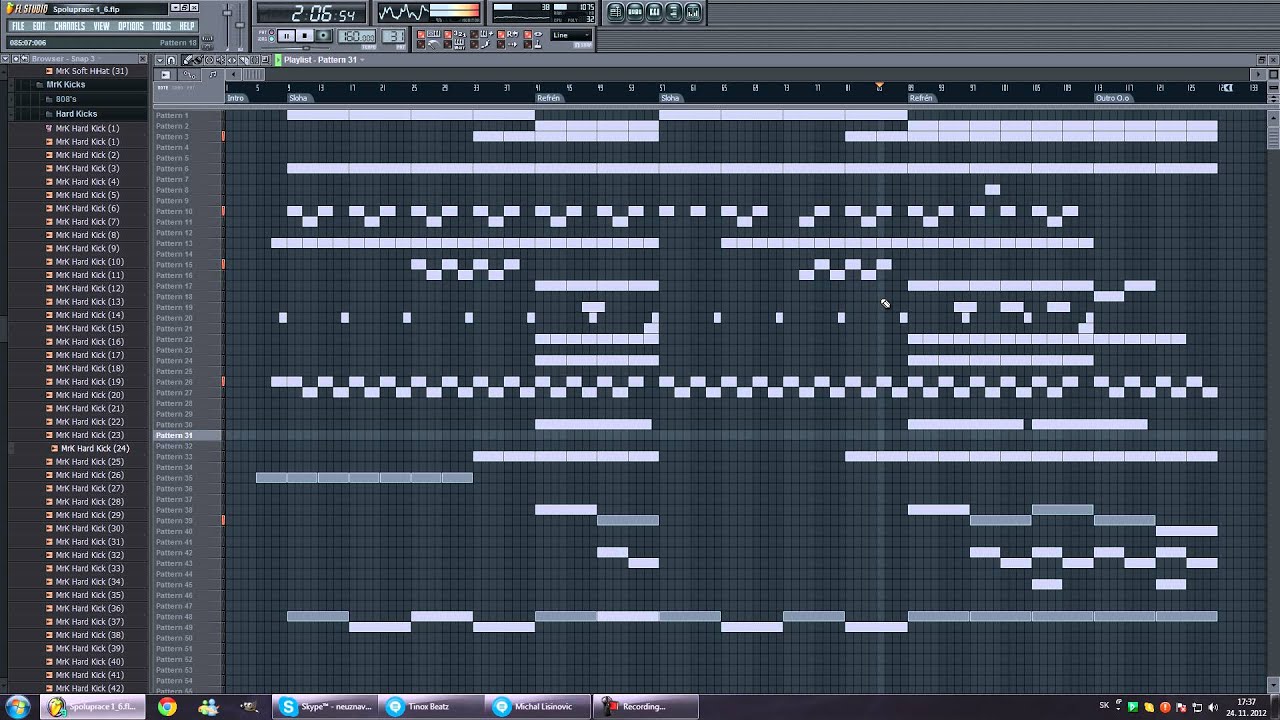This screenshot has width=1280, height=720.
Task: Open the mixer shortcut icon
Action: point(693,12)
